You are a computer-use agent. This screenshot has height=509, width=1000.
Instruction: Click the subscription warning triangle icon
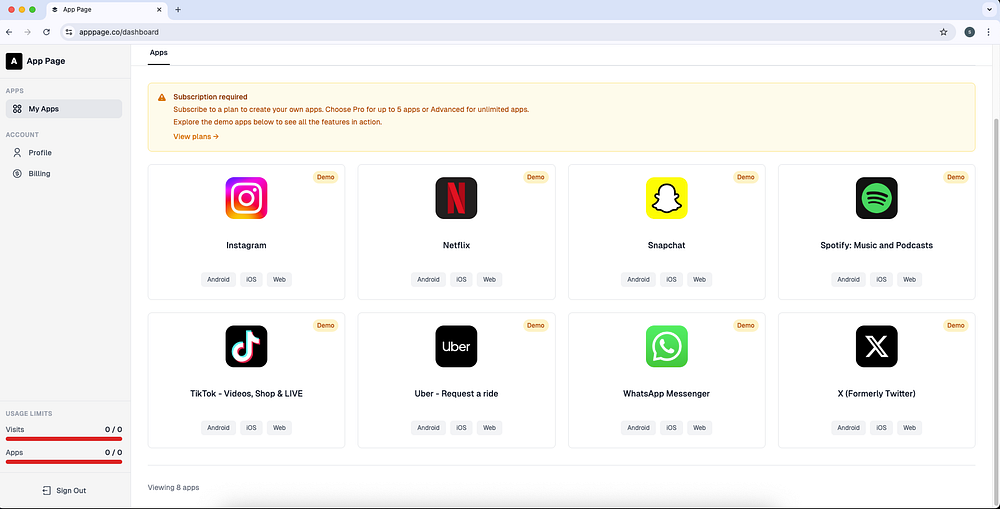[162, 97]
